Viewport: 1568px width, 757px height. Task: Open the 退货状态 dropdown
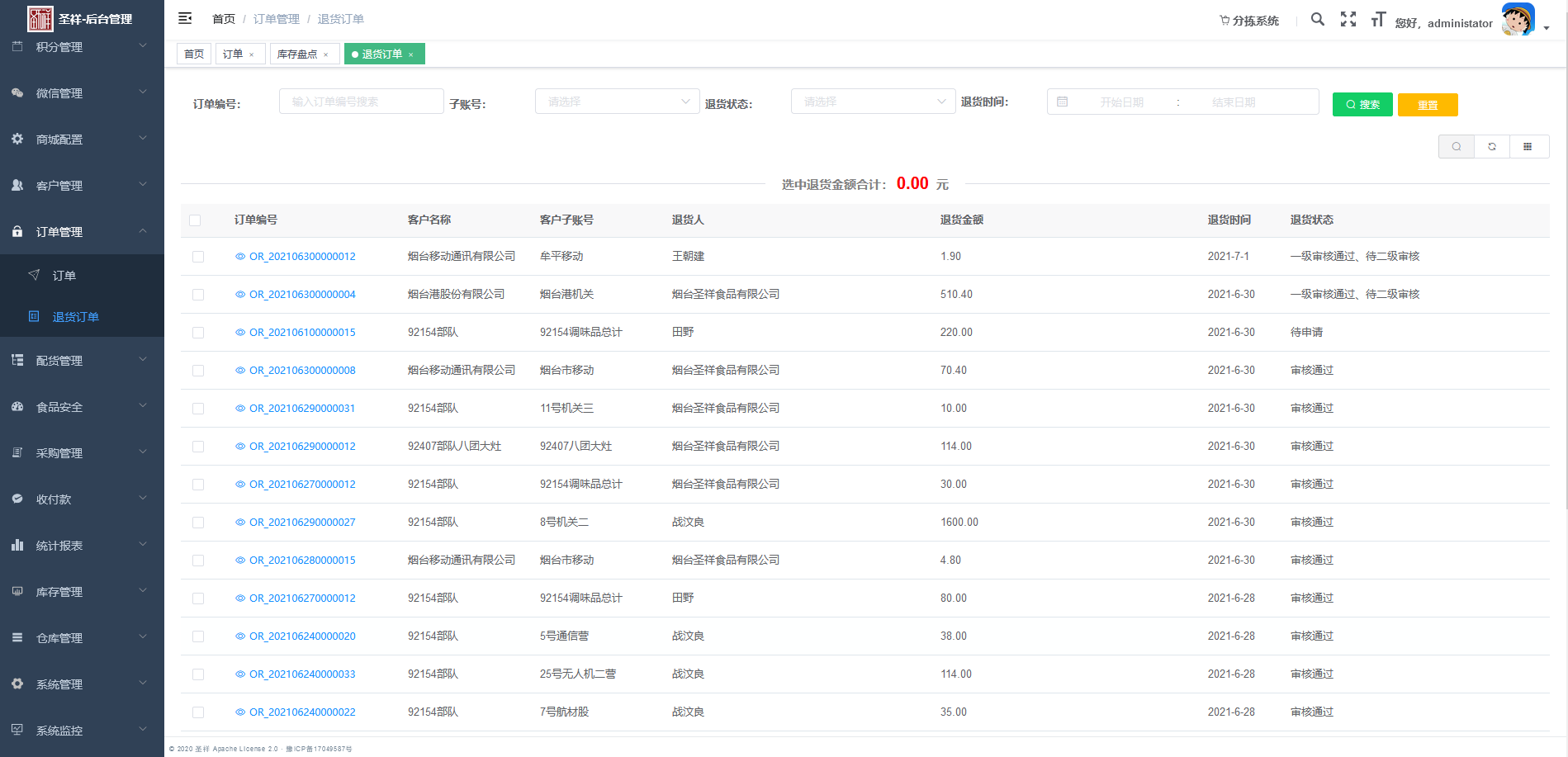pyautogui.click(x=873, y=101)
